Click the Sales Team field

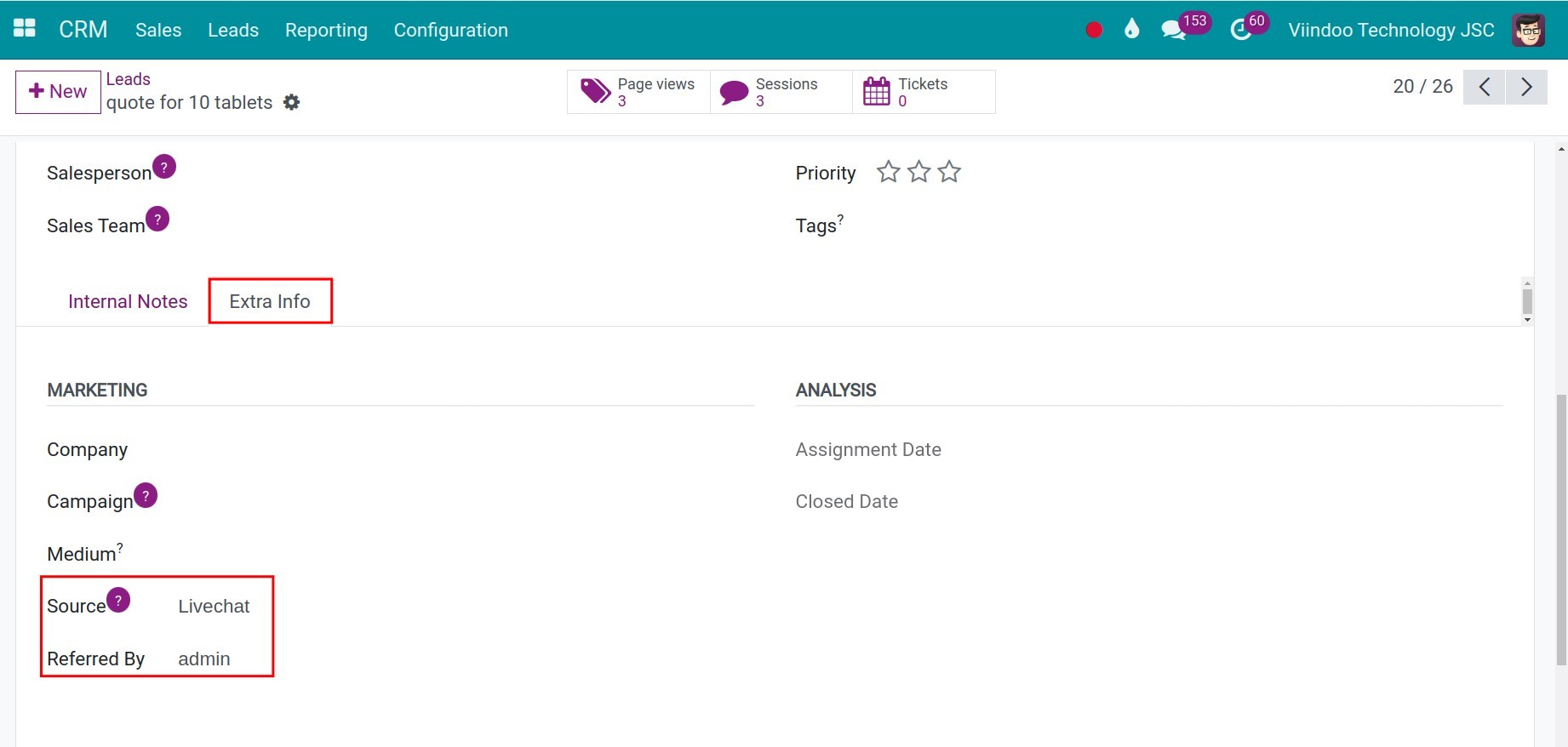[x=465, y=225]
